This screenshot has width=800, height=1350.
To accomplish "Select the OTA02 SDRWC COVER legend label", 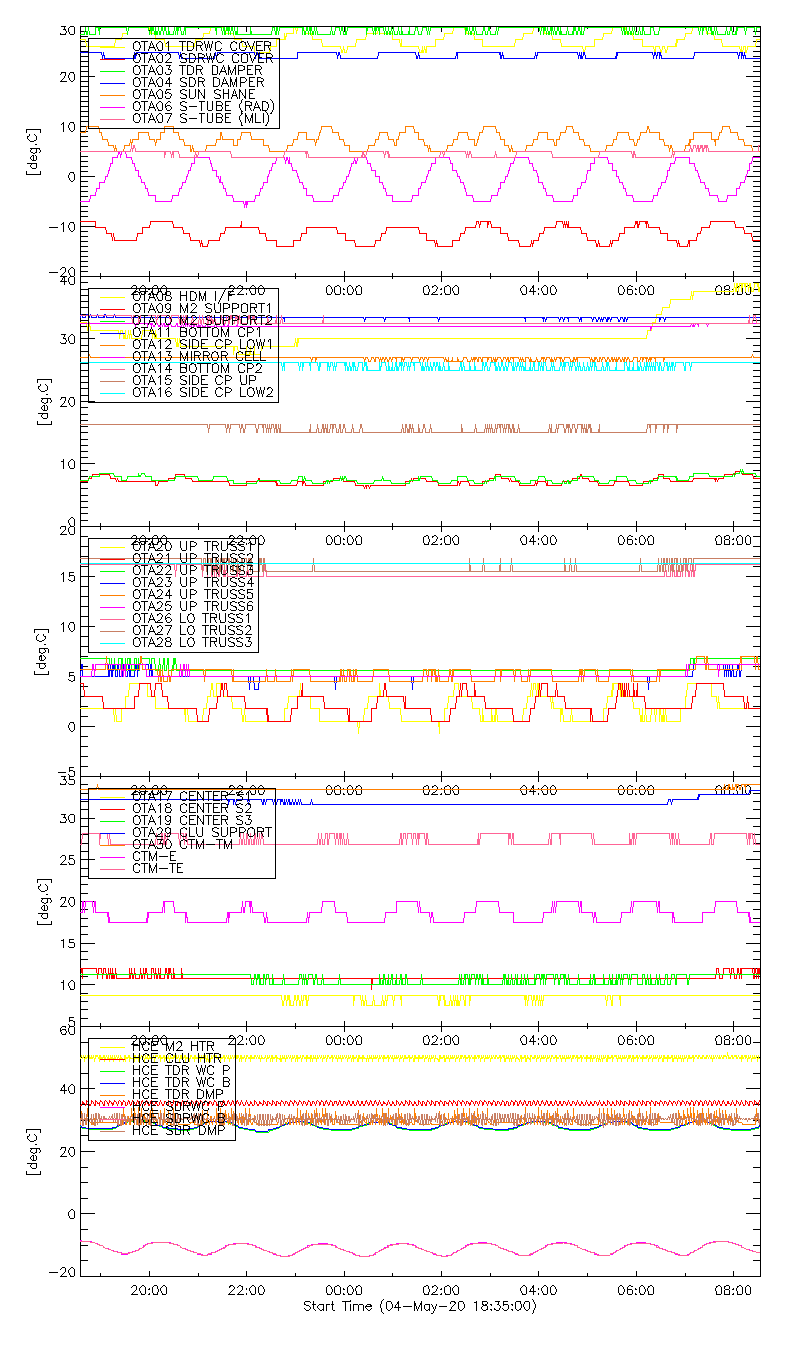I will [189, 58].
